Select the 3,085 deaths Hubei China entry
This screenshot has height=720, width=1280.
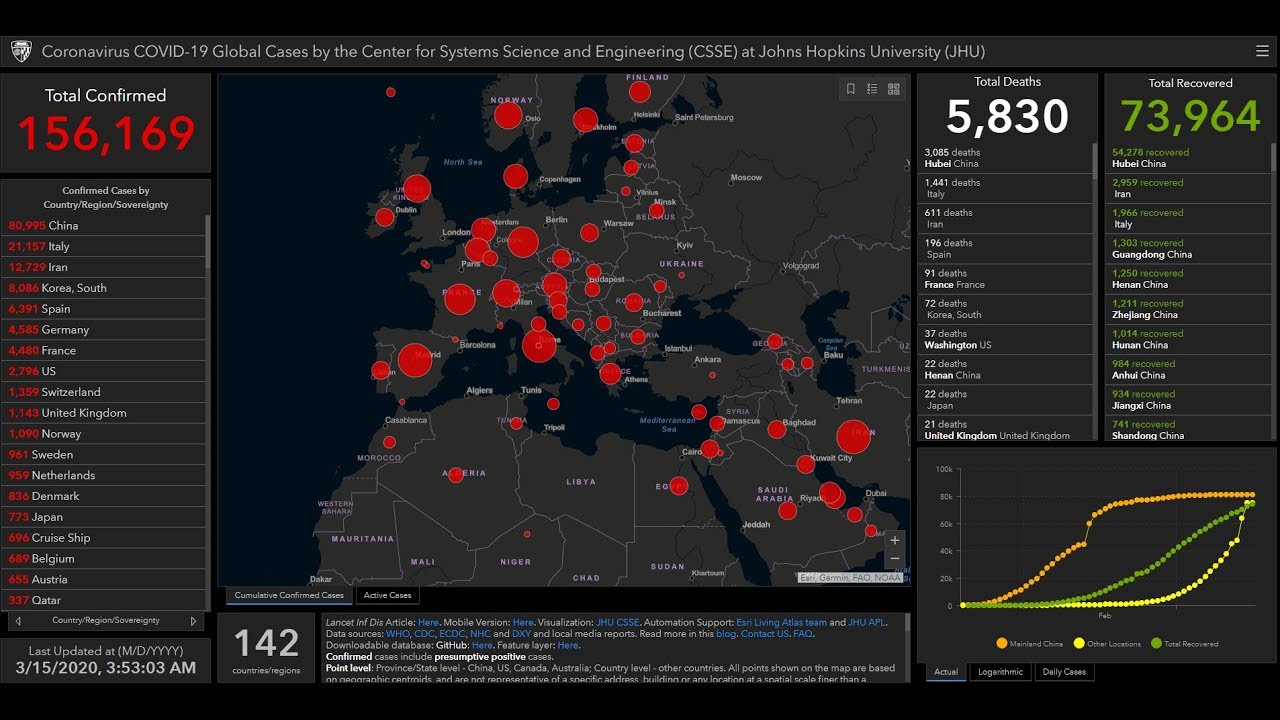tap(1004, 158)
